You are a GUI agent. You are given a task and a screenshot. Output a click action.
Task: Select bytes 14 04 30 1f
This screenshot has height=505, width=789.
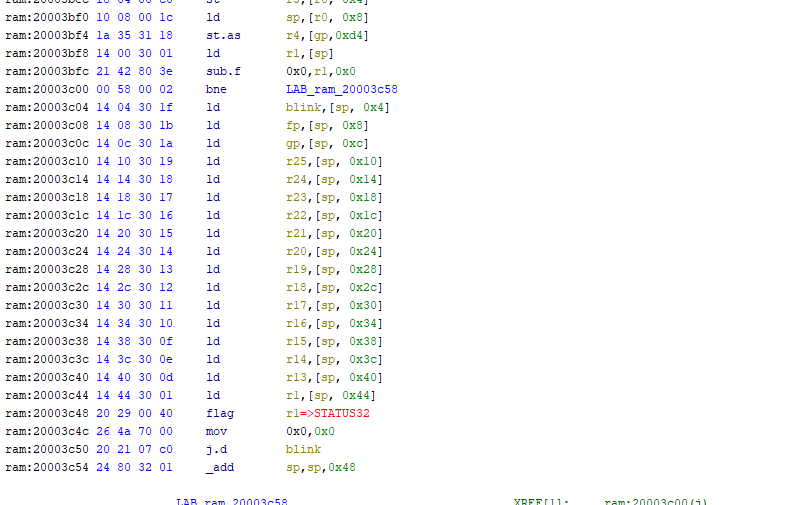tap(134, 108)
